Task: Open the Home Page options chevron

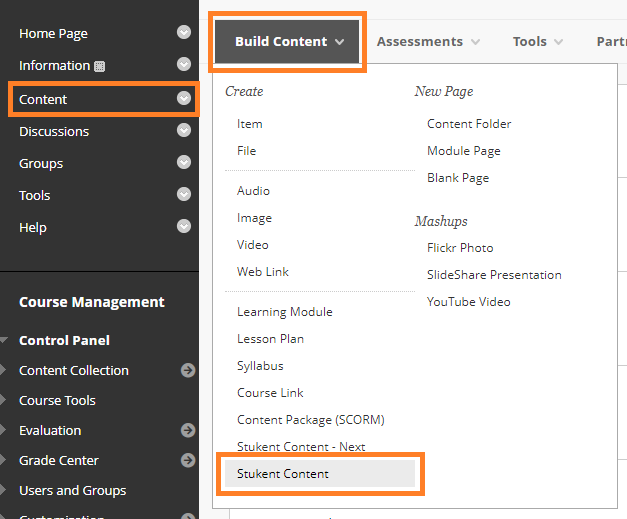Action: coord(184,32)
